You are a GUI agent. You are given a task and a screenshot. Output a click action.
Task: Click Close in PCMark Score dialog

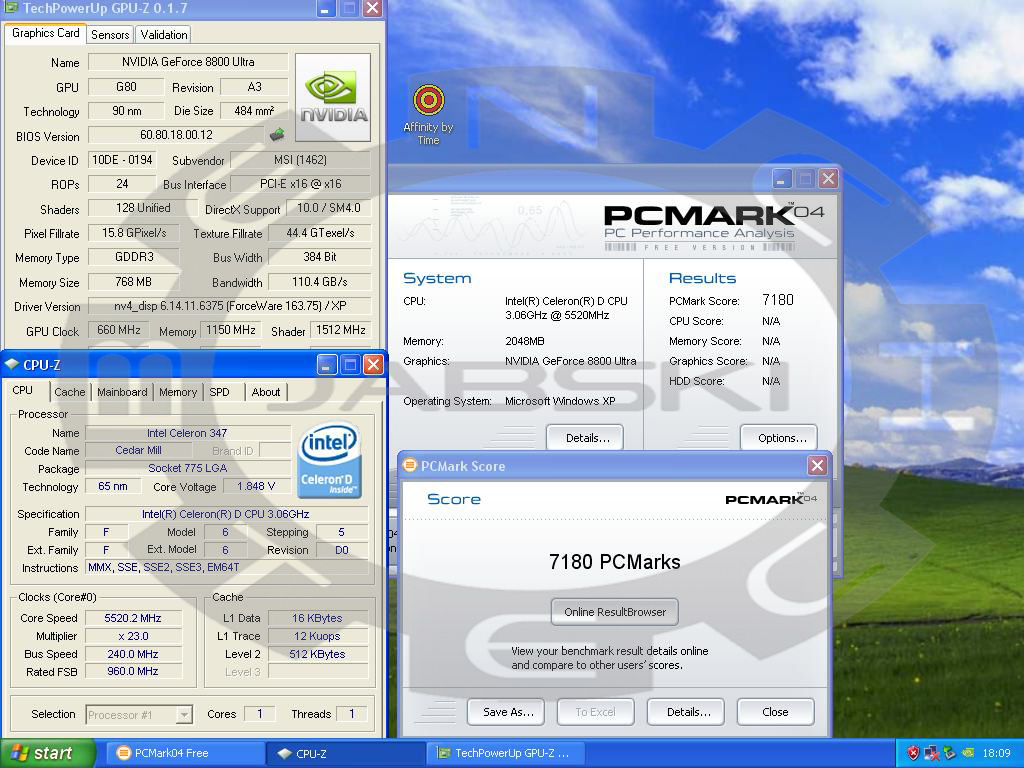[x=775, y=712]
